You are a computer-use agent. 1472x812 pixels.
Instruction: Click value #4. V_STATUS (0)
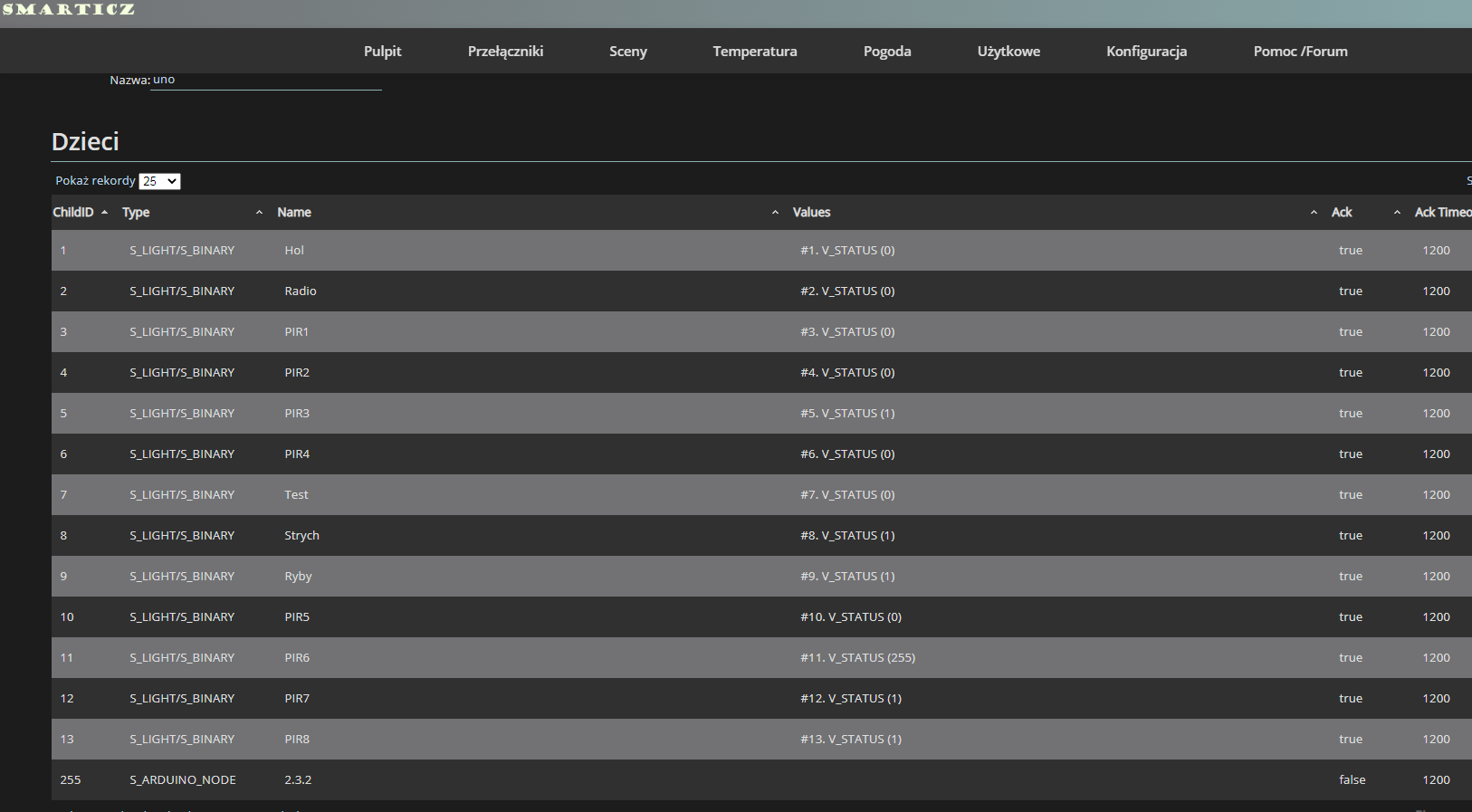point(847,372)
